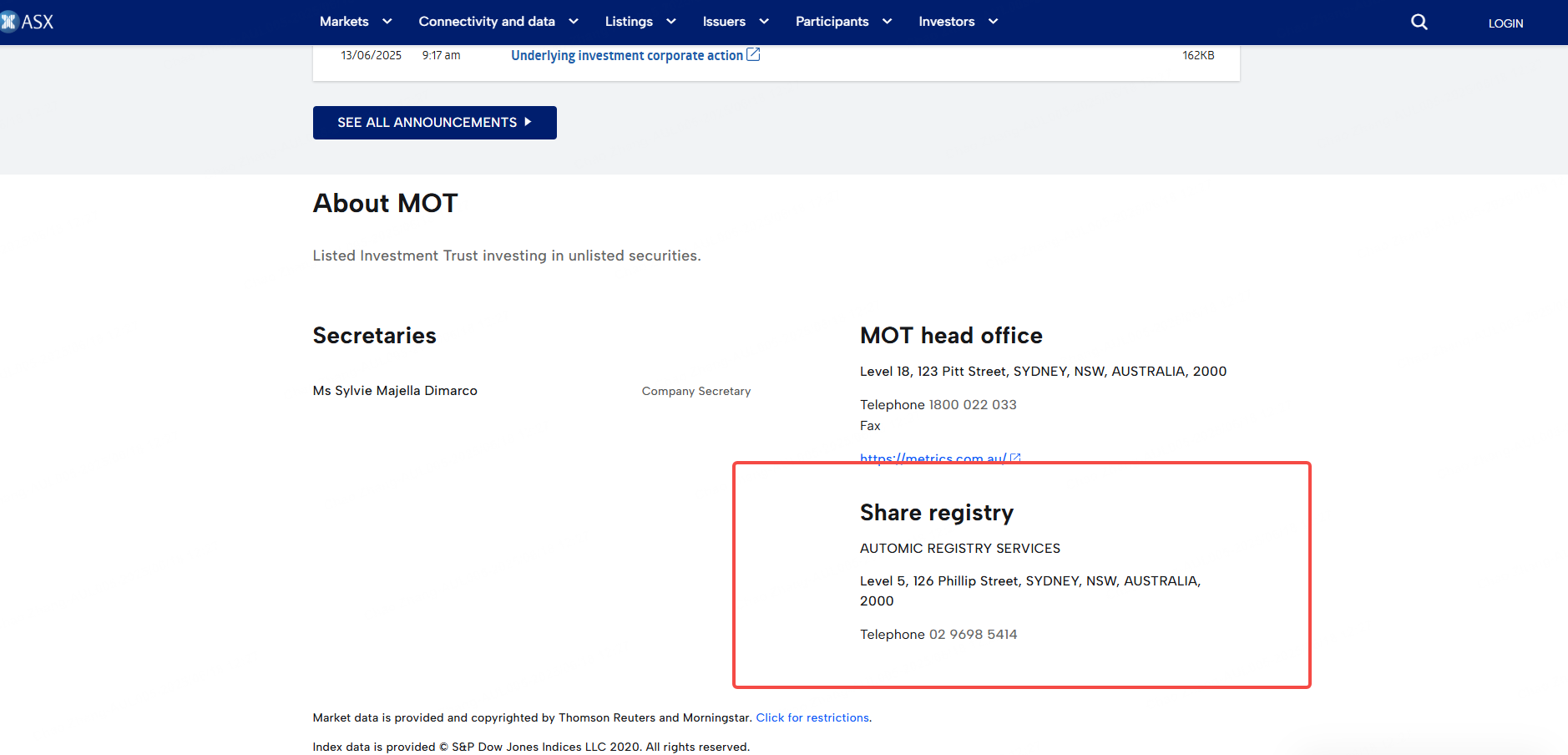
Task: Click external-link icon next to metrics.com.au
Action: [1015, 459]
